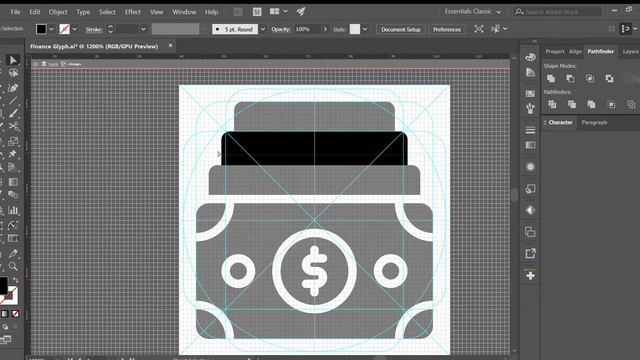Select the Pen tool
640x360 pixels.
[13, 88]
